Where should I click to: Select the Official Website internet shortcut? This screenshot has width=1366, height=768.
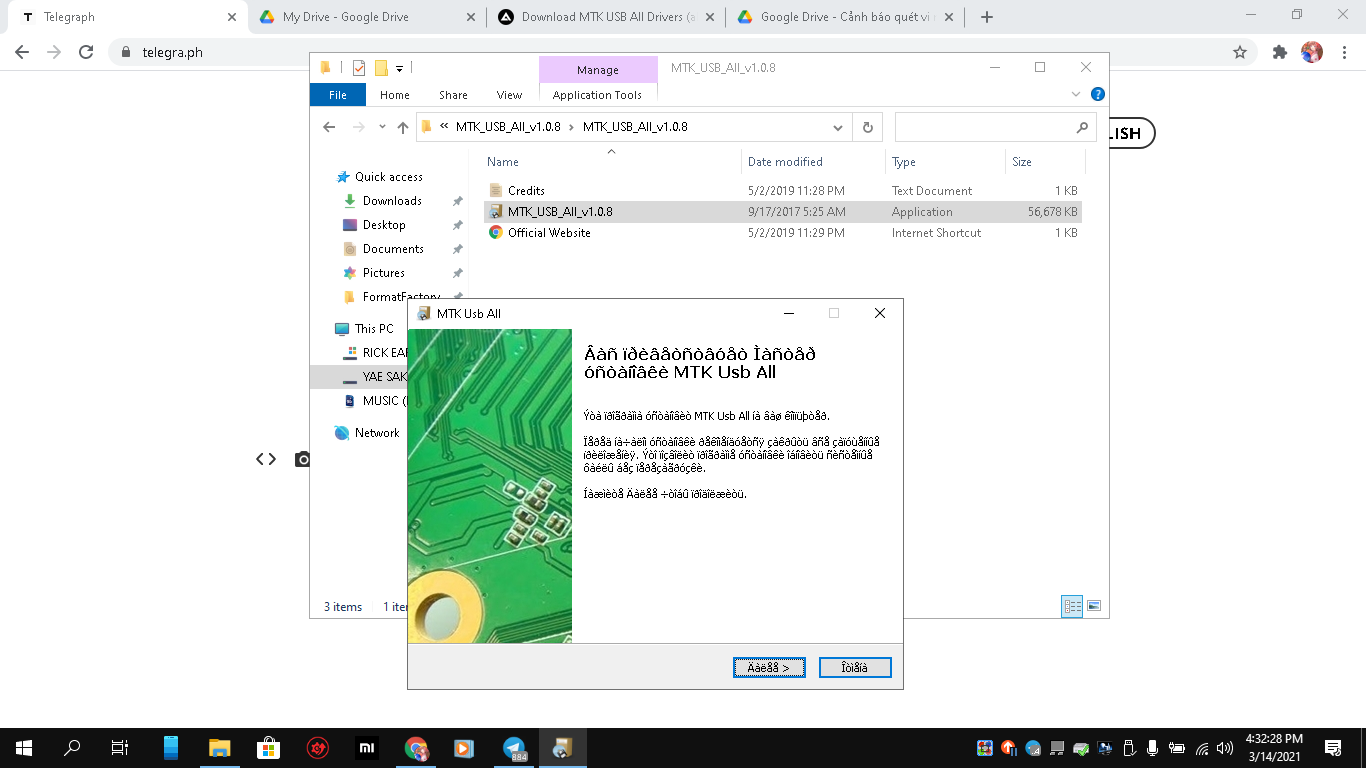[x=783, y=232]
